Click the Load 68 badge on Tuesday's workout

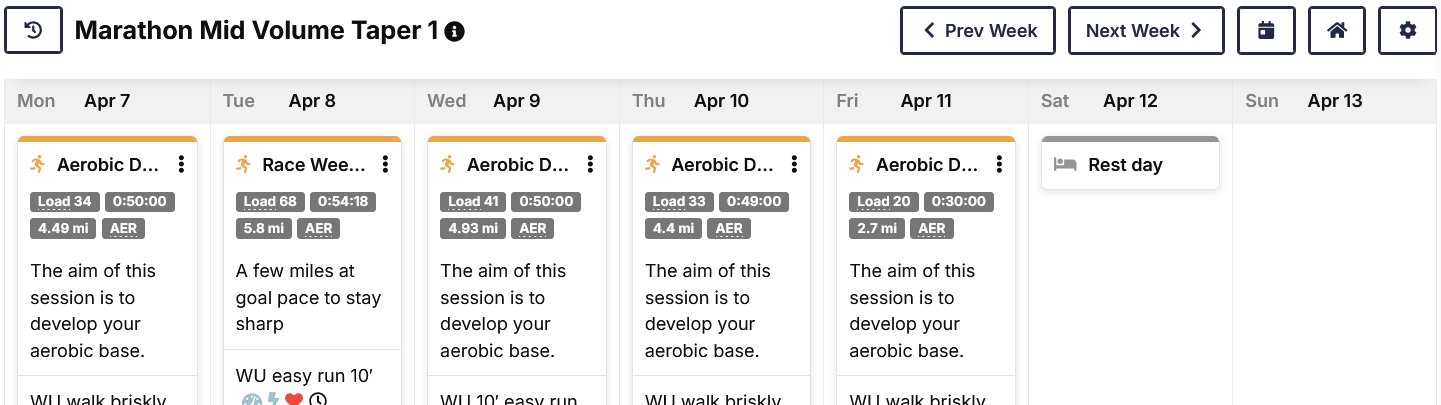tap(270, 201)
